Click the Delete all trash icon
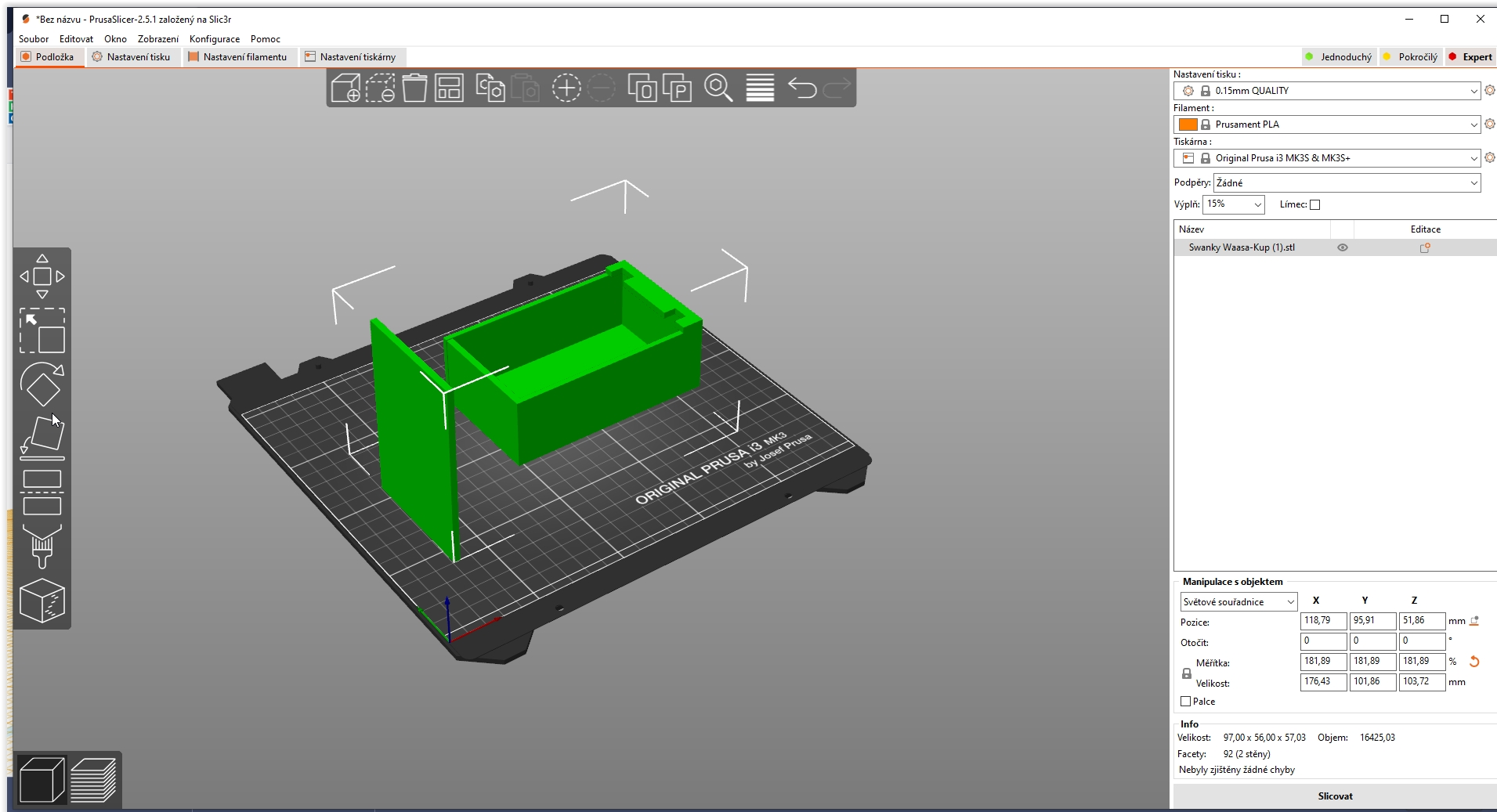This screenshot has height=812, width=1497. coord(414,88)
